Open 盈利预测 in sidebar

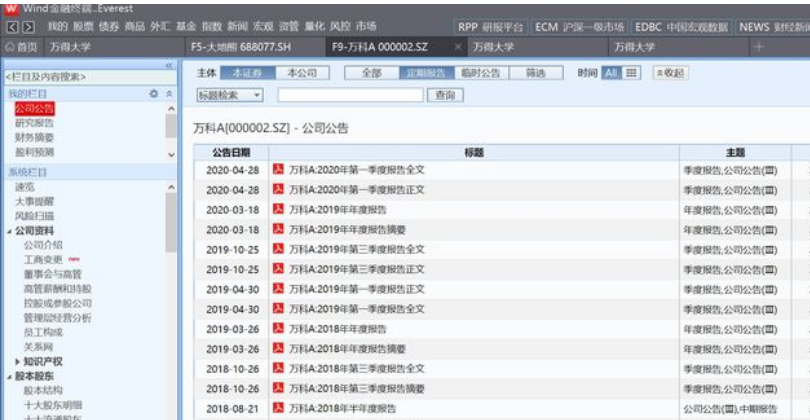(35, 152)
